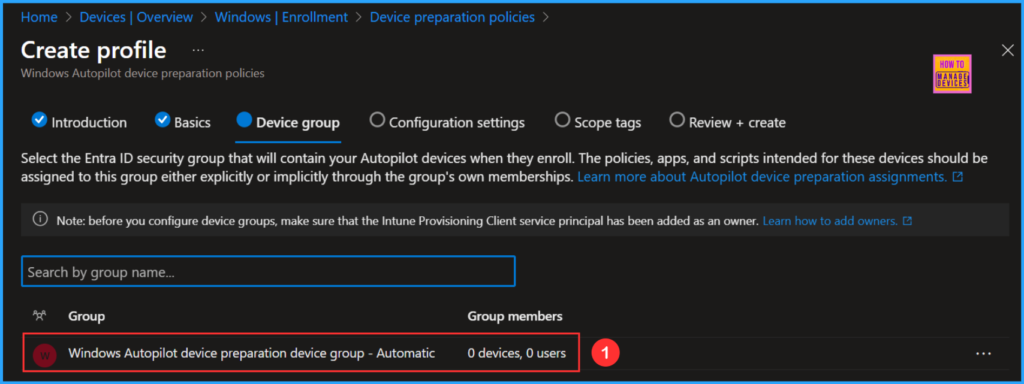Sort by Group members column header
This screenshot has width=1024, height=384.
coord(515,317)
